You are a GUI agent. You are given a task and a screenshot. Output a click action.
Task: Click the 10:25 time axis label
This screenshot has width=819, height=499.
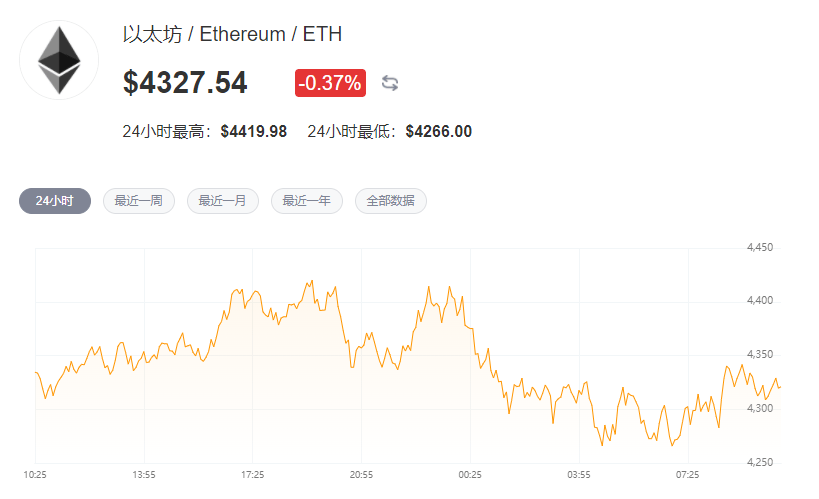point(36,473)
